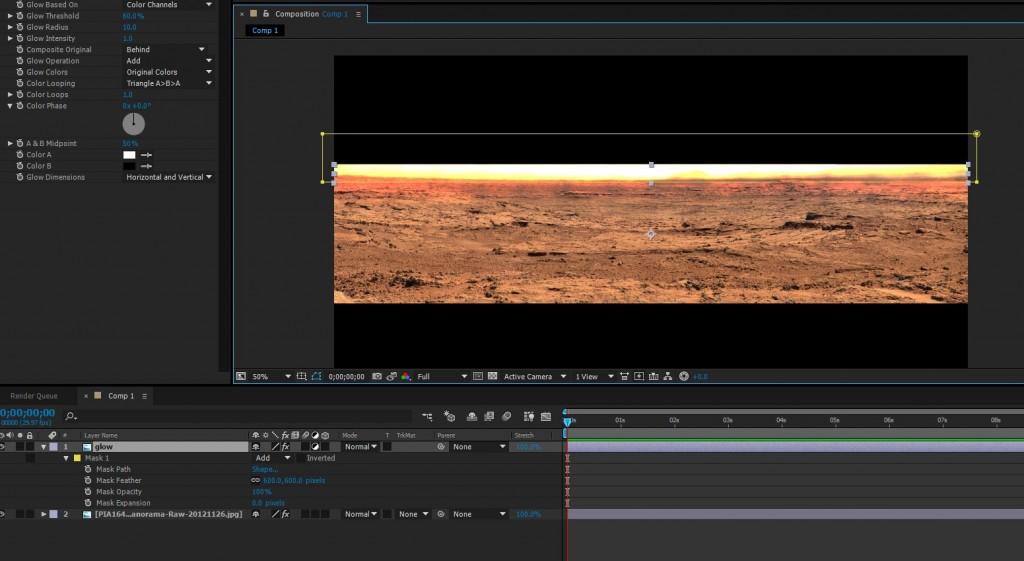This screenshot has height=561, width=1024.
Task: Open the Glow Operation dropdown
Action: pos(168,61)
